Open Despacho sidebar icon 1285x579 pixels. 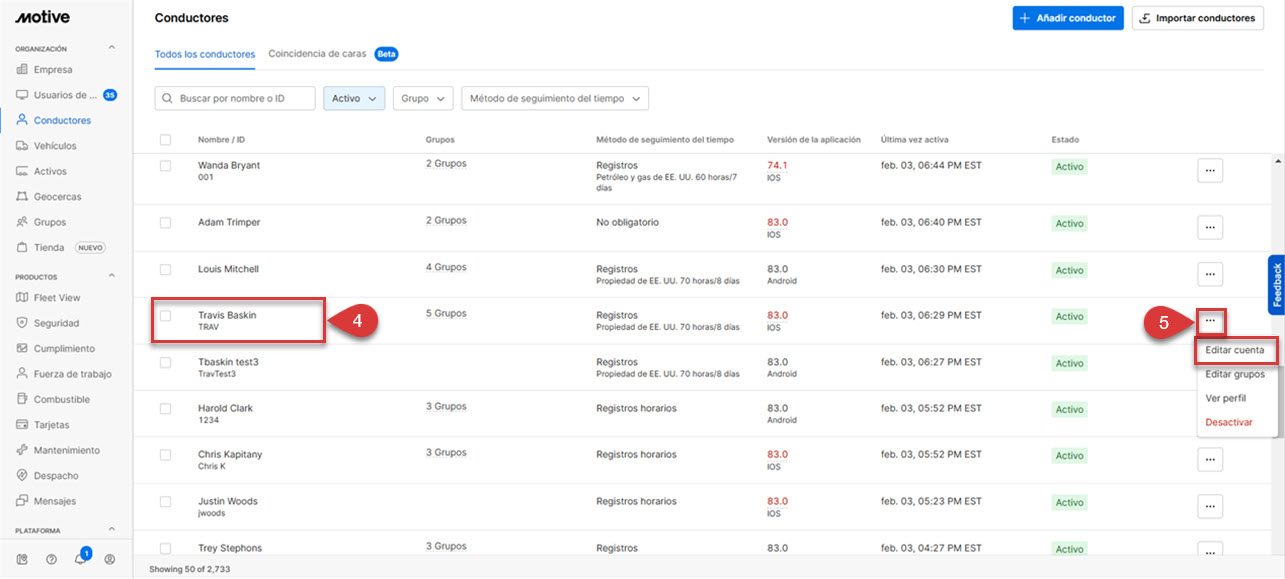click(22, 476)
